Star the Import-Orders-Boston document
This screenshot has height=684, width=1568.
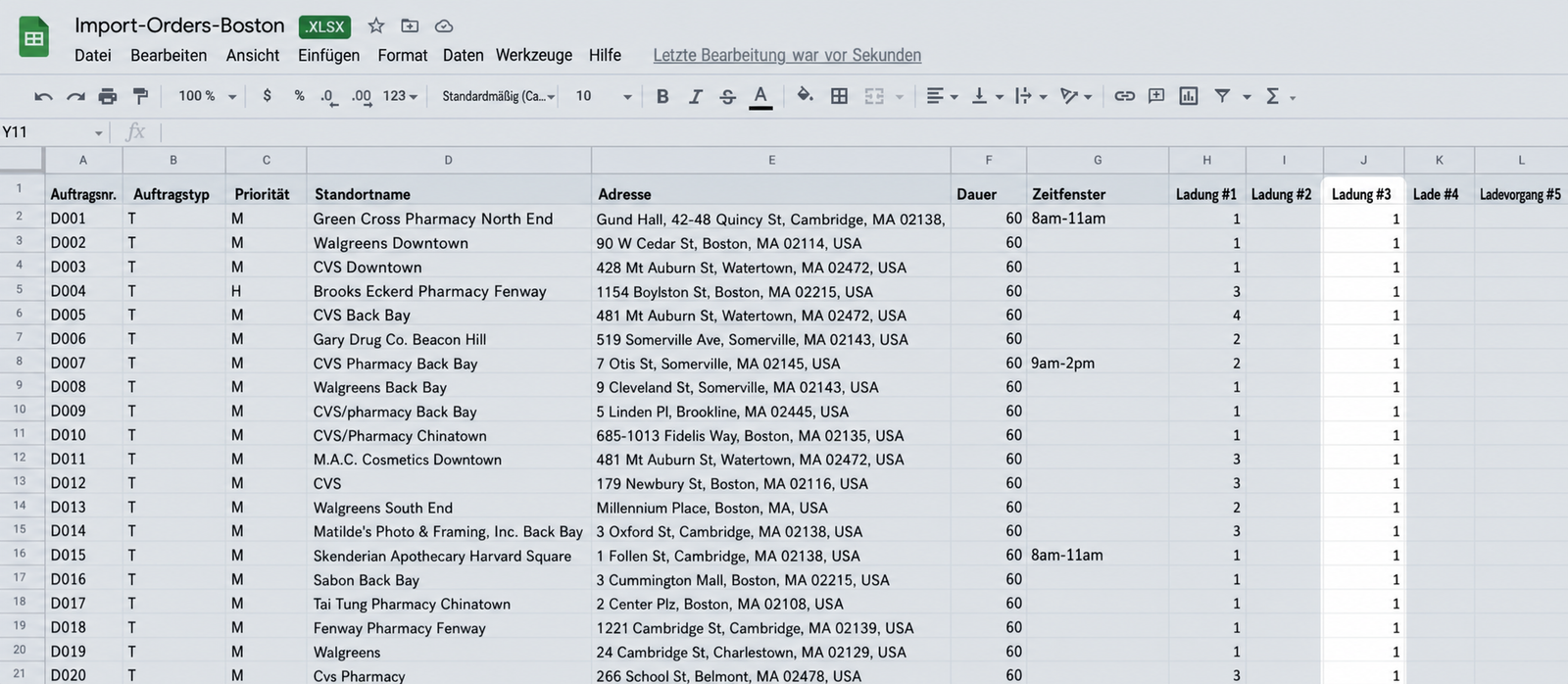(376, 25)
